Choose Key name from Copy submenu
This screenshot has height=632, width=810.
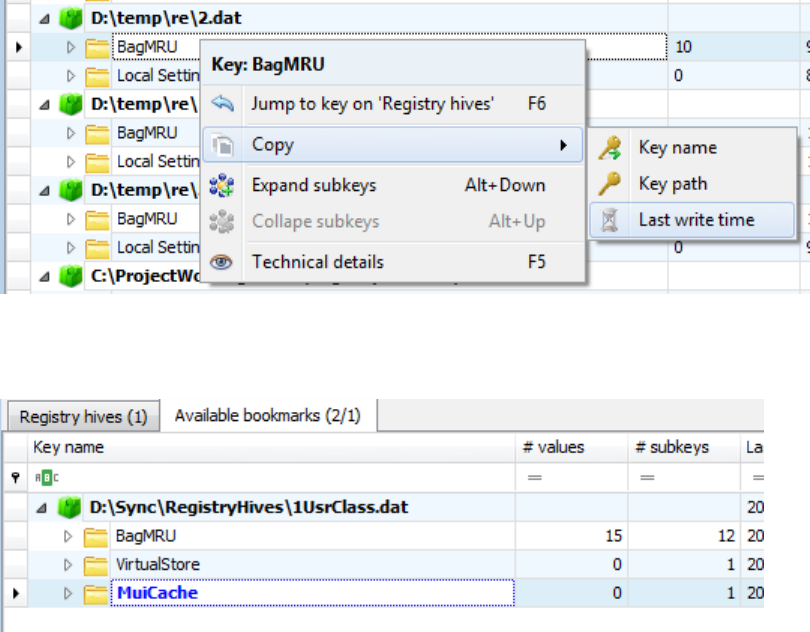(692, 148)
